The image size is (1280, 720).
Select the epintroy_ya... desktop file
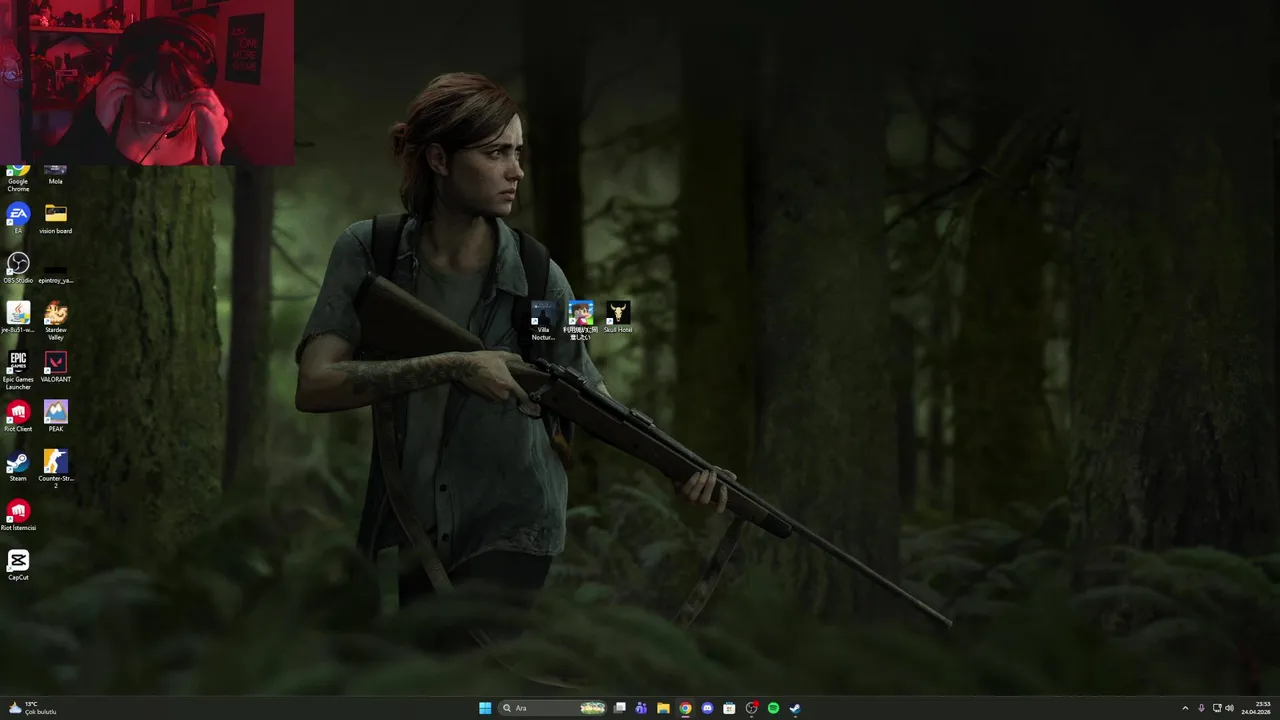pos(56,273)
